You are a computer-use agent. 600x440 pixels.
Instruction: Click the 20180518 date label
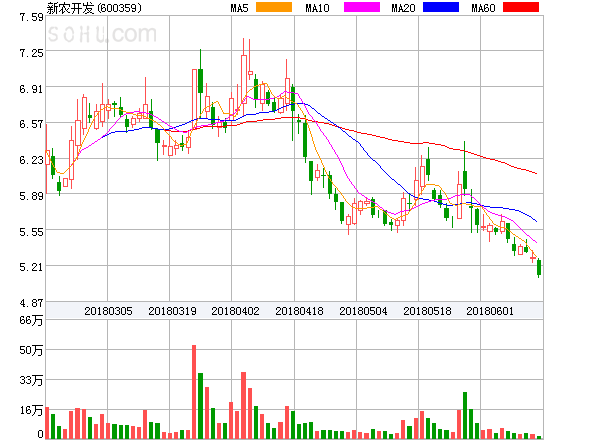click(427, 311)
